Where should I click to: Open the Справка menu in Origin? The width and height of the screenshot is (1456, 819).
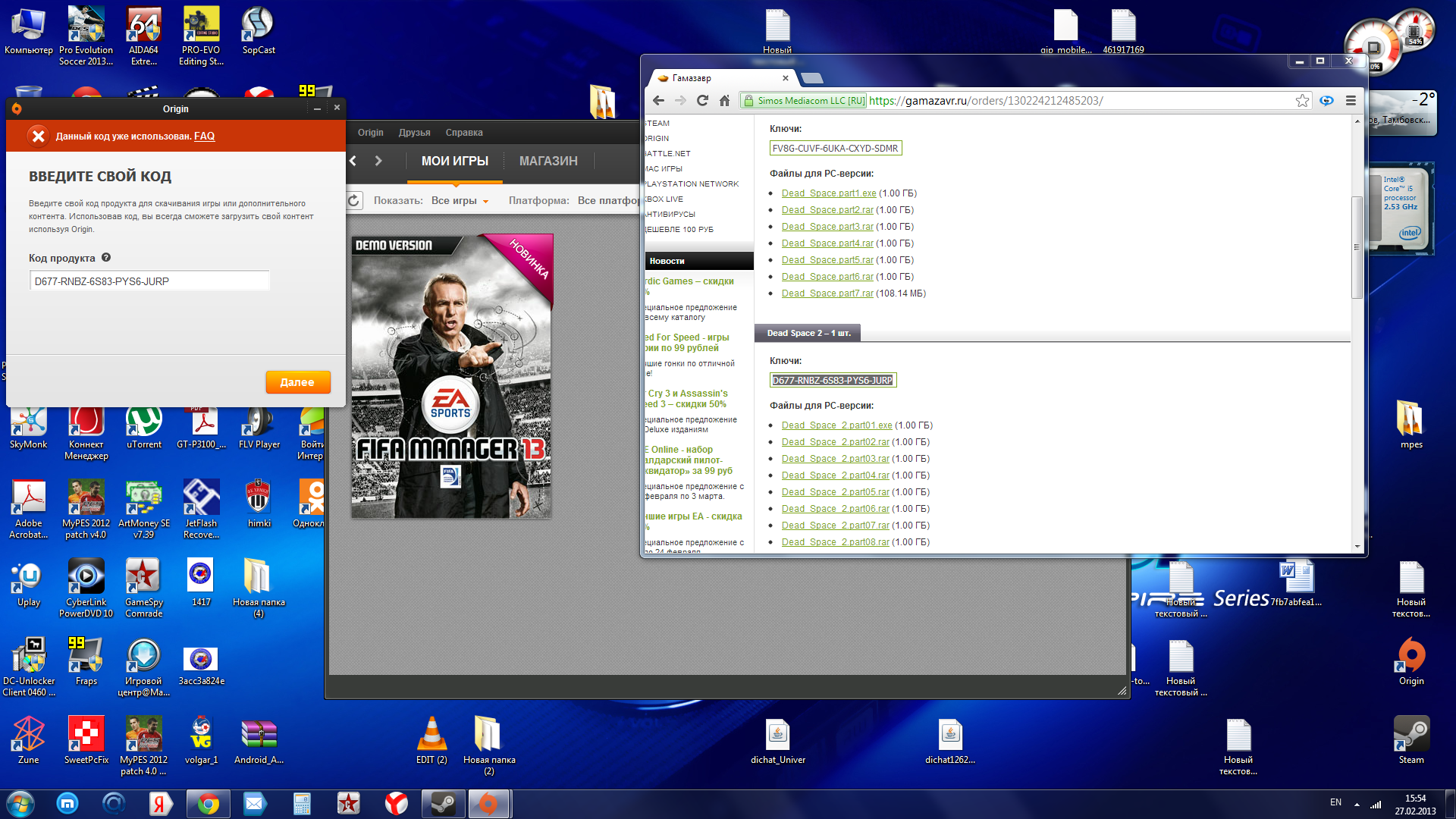(464, 133)
